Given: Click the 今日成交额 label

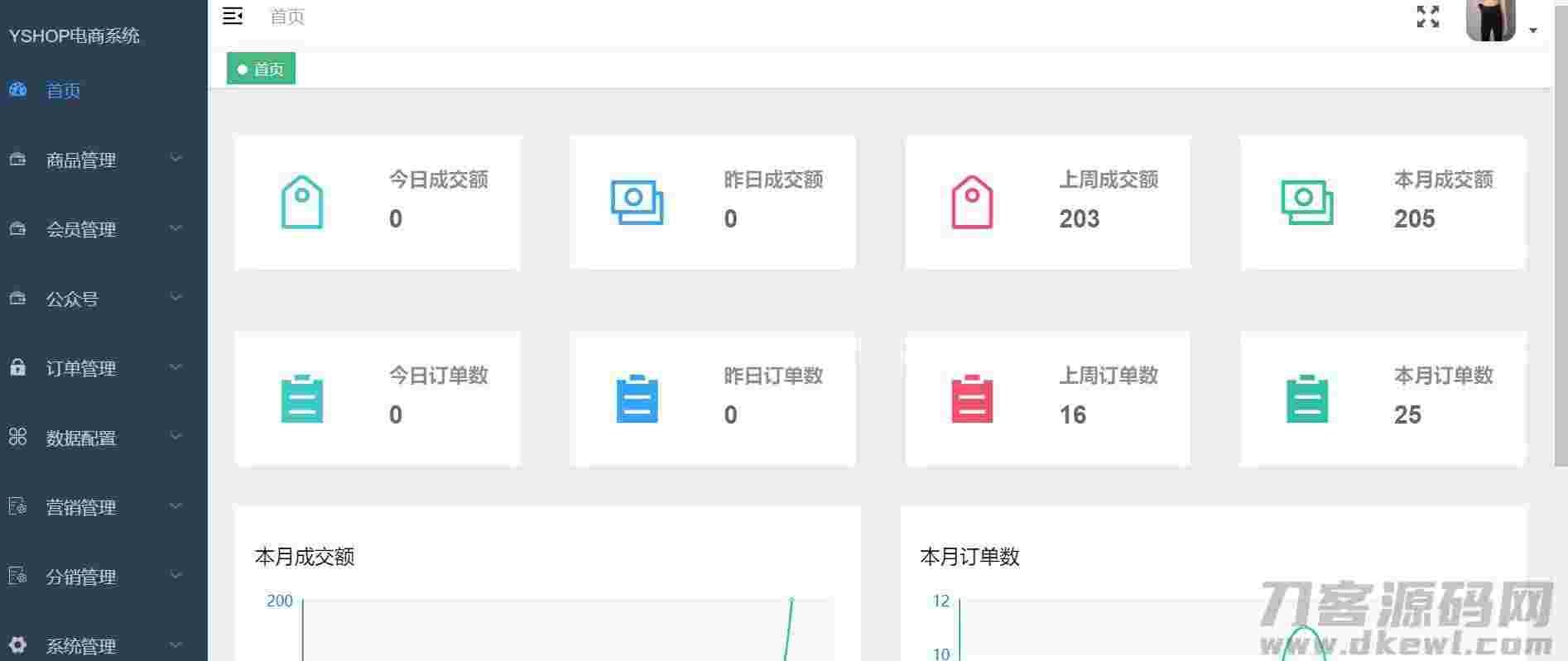Looking at the screenshot, I should (439, 180).
